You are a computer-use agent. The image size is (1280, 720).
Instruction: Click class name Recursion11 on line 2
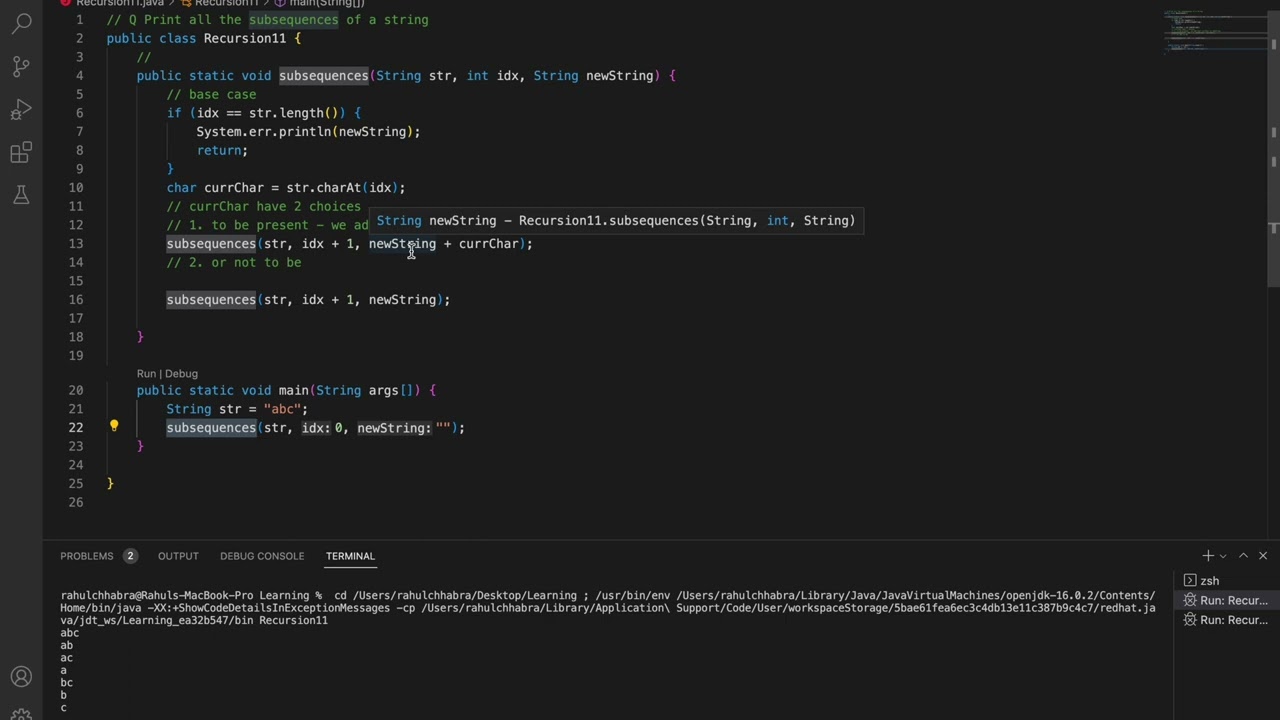(x=245, y=38)
